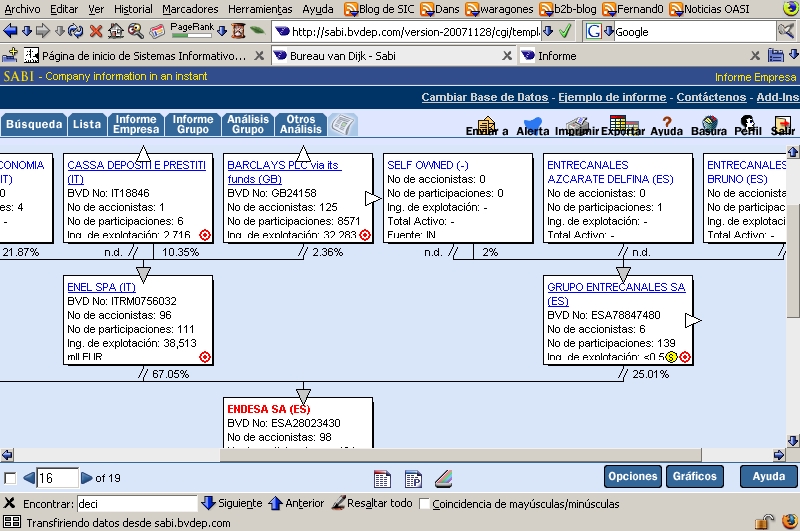Click the table report icon in bottom bar

click(382, 479)
